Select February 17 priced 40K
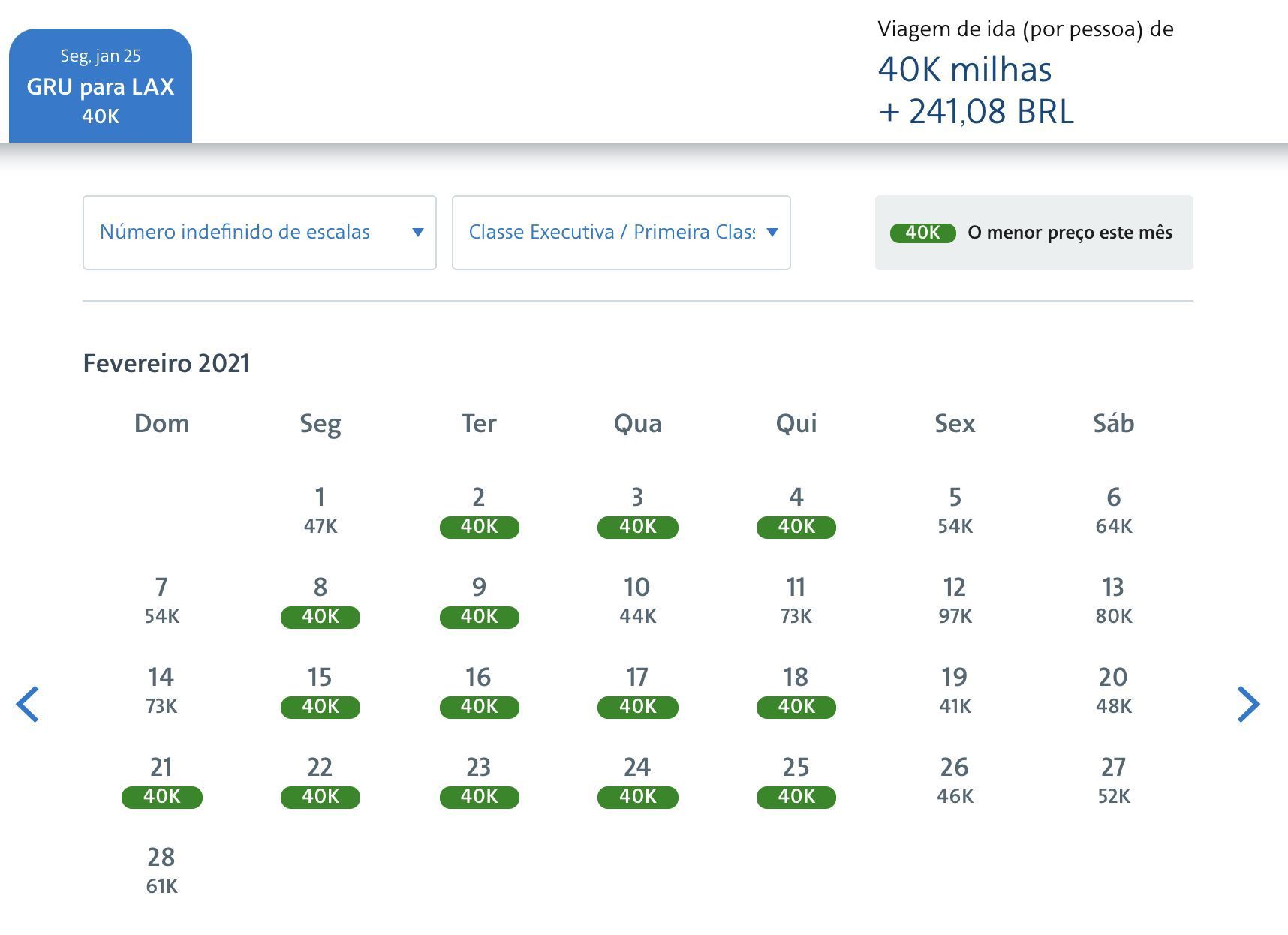Screen dimensions: 1288x935 (x=638, y=690)
